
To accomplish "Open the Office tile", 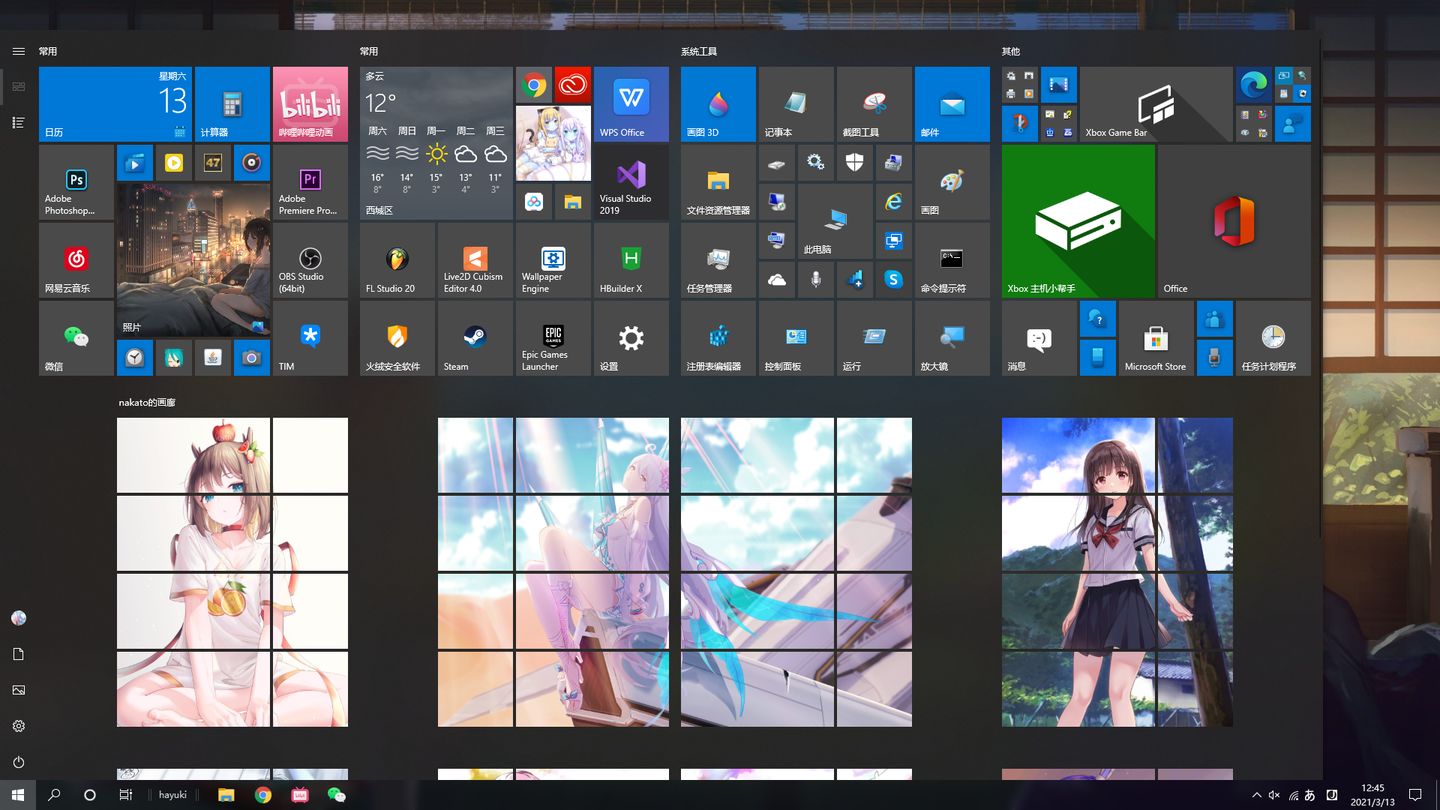I will pyautogui.click(x=1234, y=221).
